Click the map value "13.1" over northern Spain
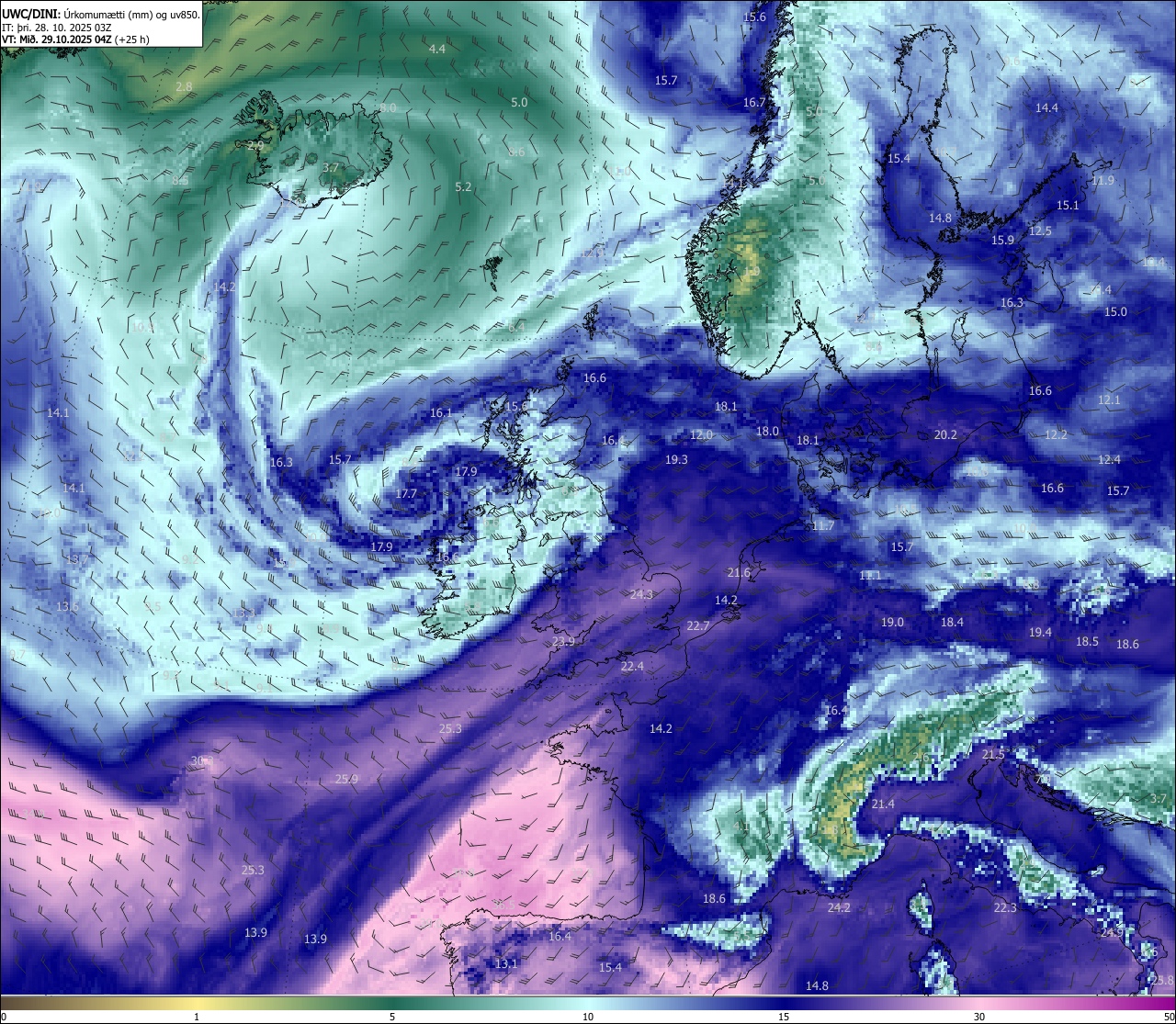This screenshot has width=1176, height=1024. (506, 963)
